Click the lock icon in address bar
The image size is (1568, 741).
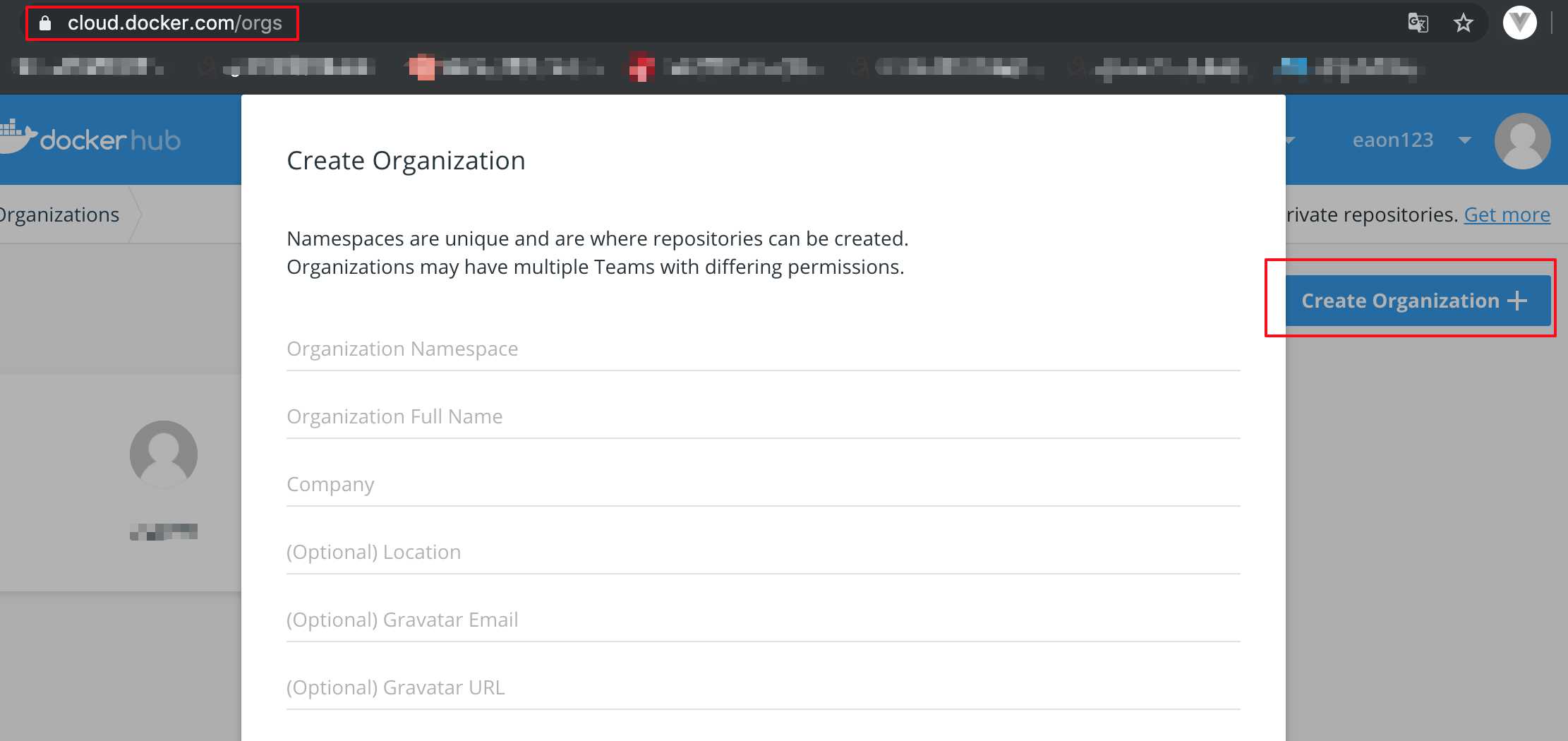tap(45, 23)
